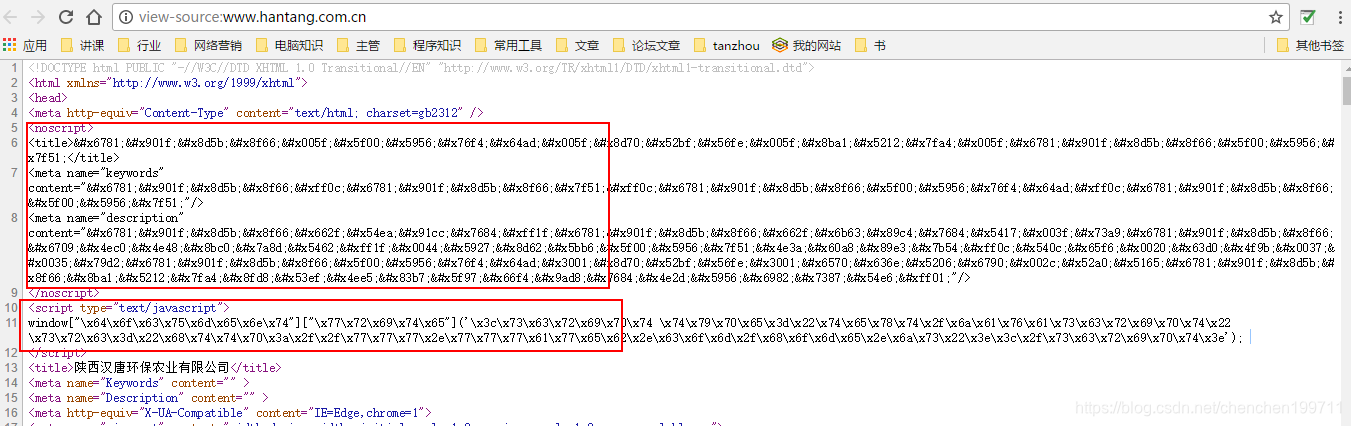Reload the view-source page
The height and width of the screenshot is (426, 1351).
pyautogui.click(x=65, y=17)
